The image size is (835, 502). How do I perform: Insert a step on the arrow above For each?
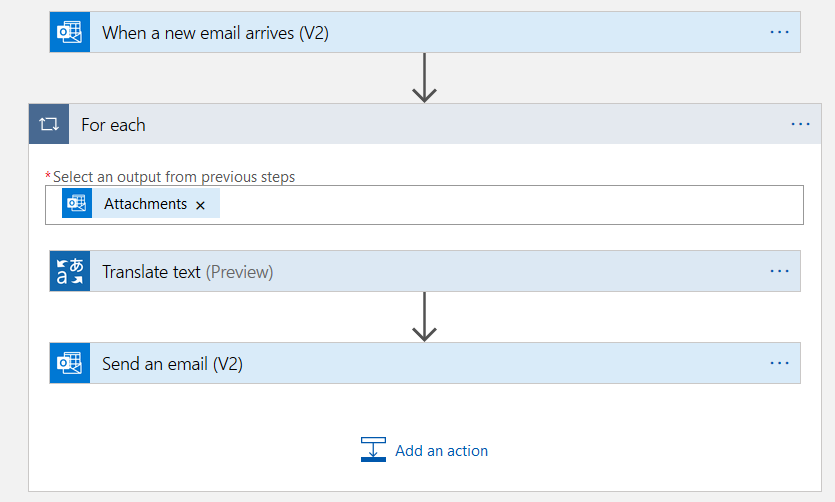point(425,77)
